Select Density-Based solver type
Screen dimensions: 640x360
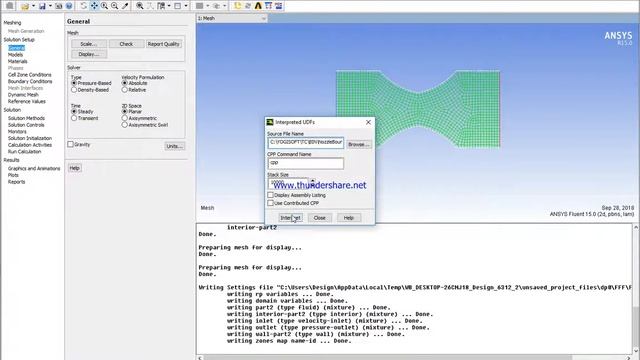coord(74,89)
